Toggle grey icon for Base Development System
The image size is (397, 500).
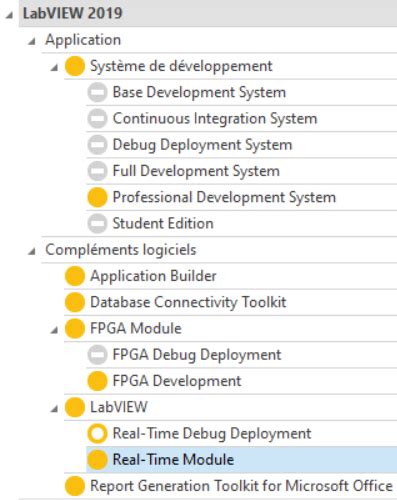coord(97,92)
